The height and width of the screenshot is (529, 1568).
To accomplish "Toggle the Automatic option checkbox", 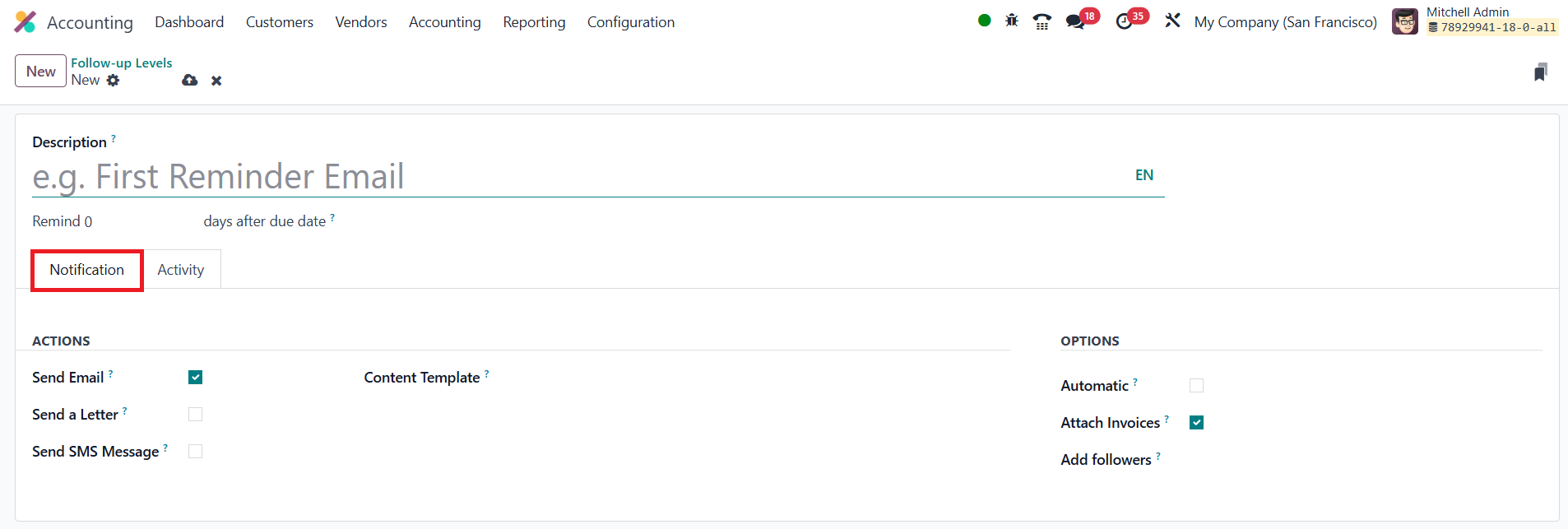I will pyautogui.click(x=1196, y=386).
